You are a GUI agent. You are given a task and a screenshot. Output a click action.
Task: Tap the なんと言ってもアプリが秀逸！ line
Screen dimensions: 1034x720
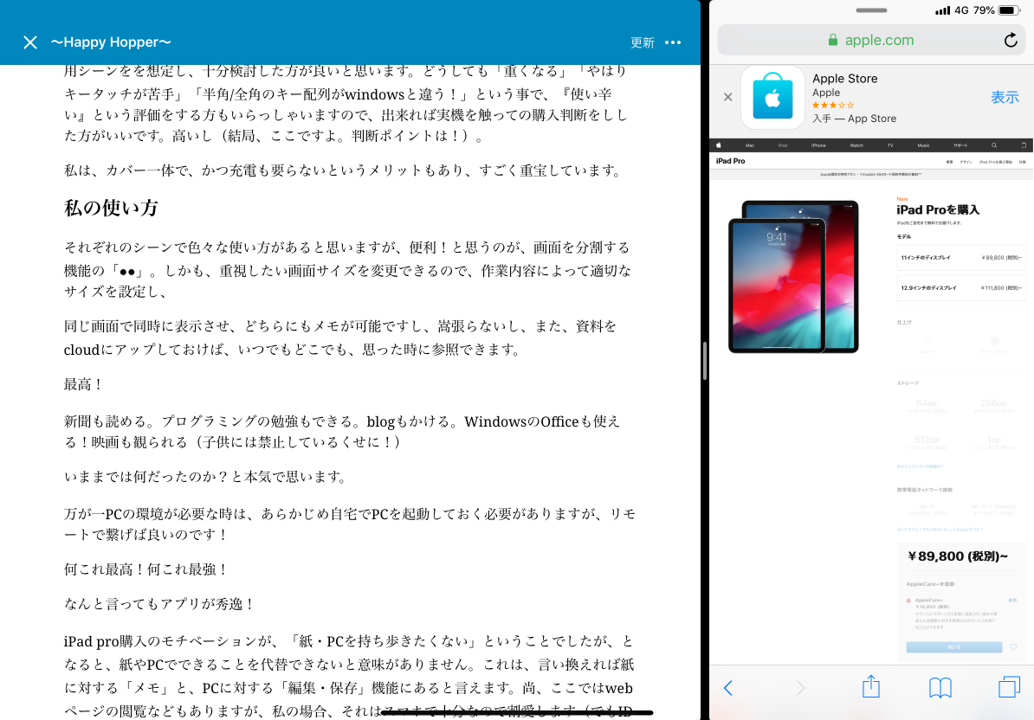coord(160,604)
